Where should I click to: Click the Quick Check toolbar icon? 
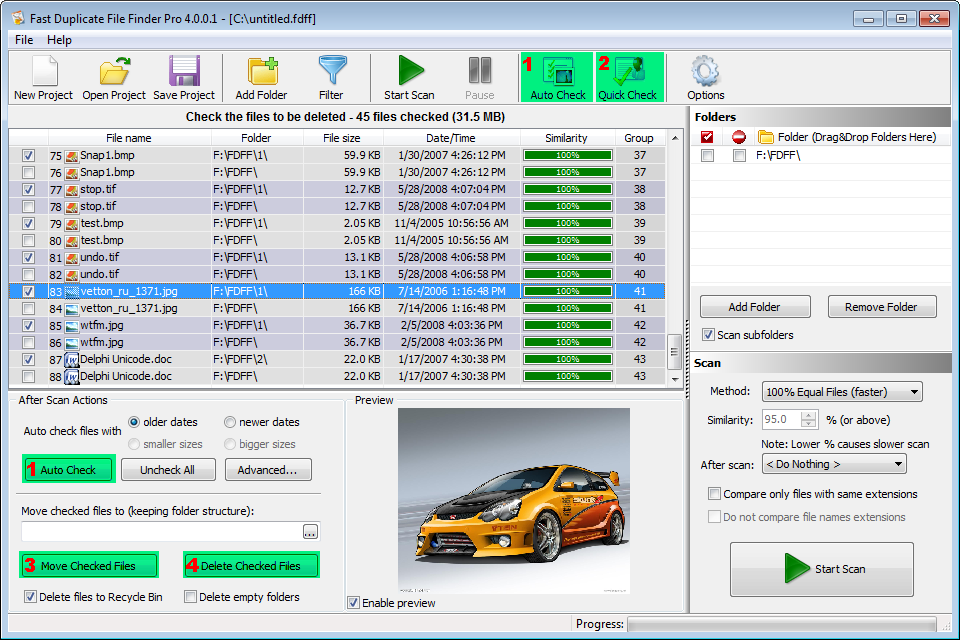[628, 78]
